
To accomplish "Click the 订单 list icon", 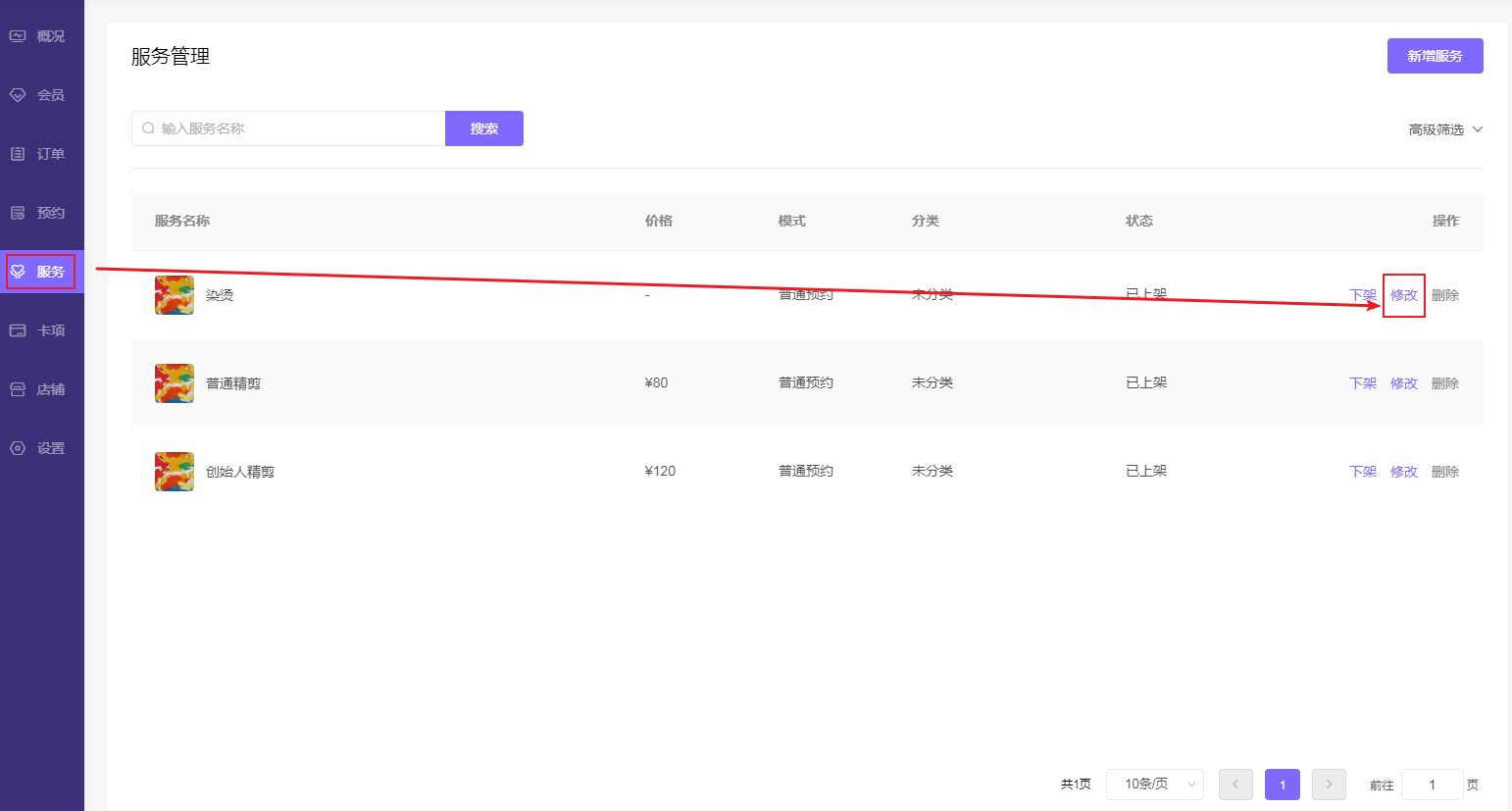I will point(18,154).
